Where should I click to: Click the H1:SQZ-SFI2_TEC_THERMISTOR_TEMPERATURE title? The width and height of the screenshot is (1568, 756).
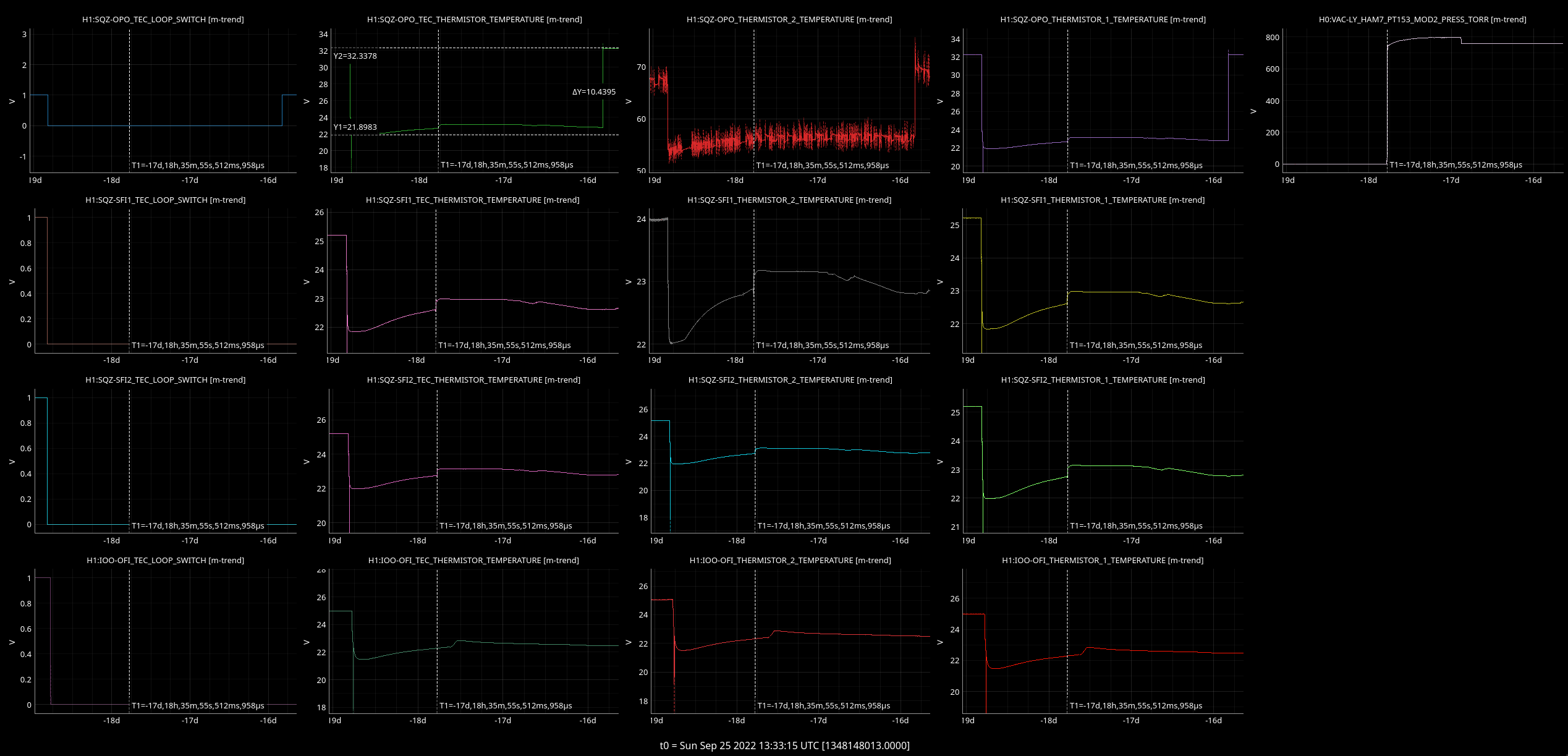pos(473,380)
